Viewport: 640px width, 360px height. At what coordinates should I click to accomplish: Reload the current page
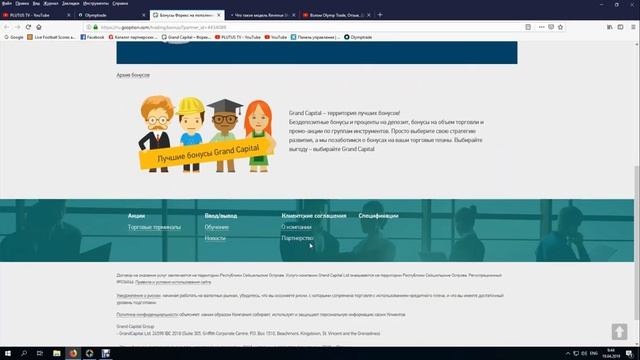[x=28, y=27]
